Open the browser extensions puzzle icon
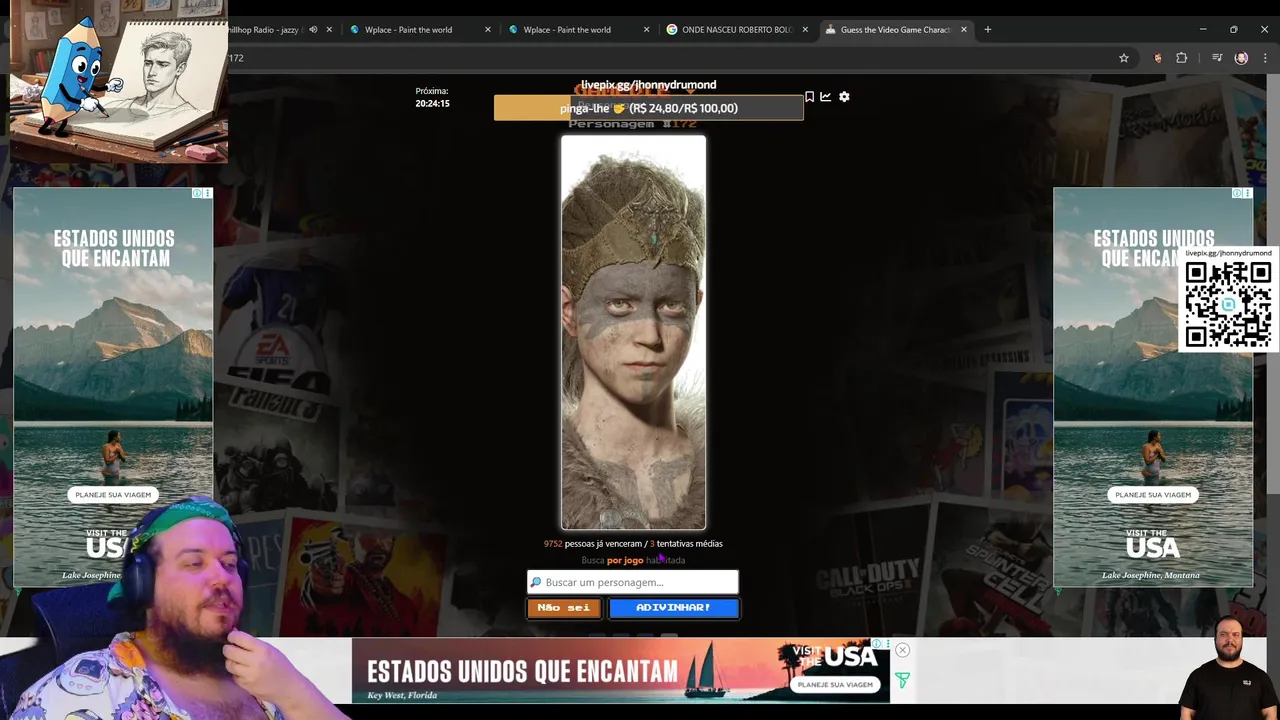The width and height of the screenshot is (1280, 720). click(x=1181, y=58)
